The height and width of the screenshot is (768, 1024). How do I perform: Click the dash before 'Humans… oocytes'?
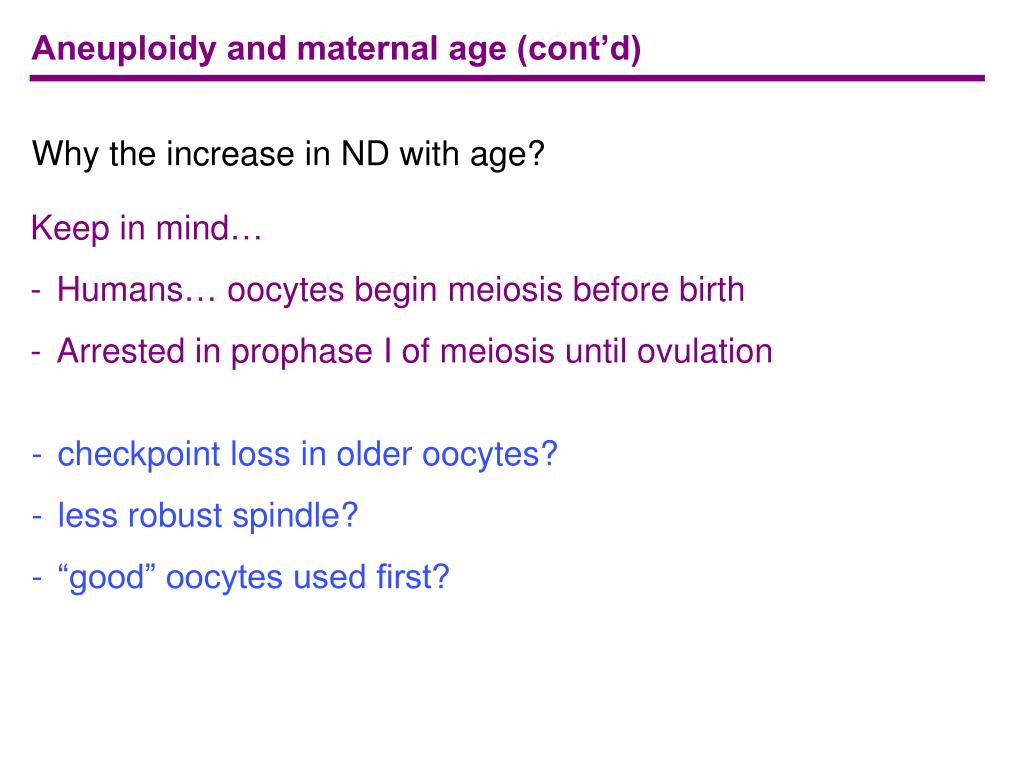(x=37, y=290)
